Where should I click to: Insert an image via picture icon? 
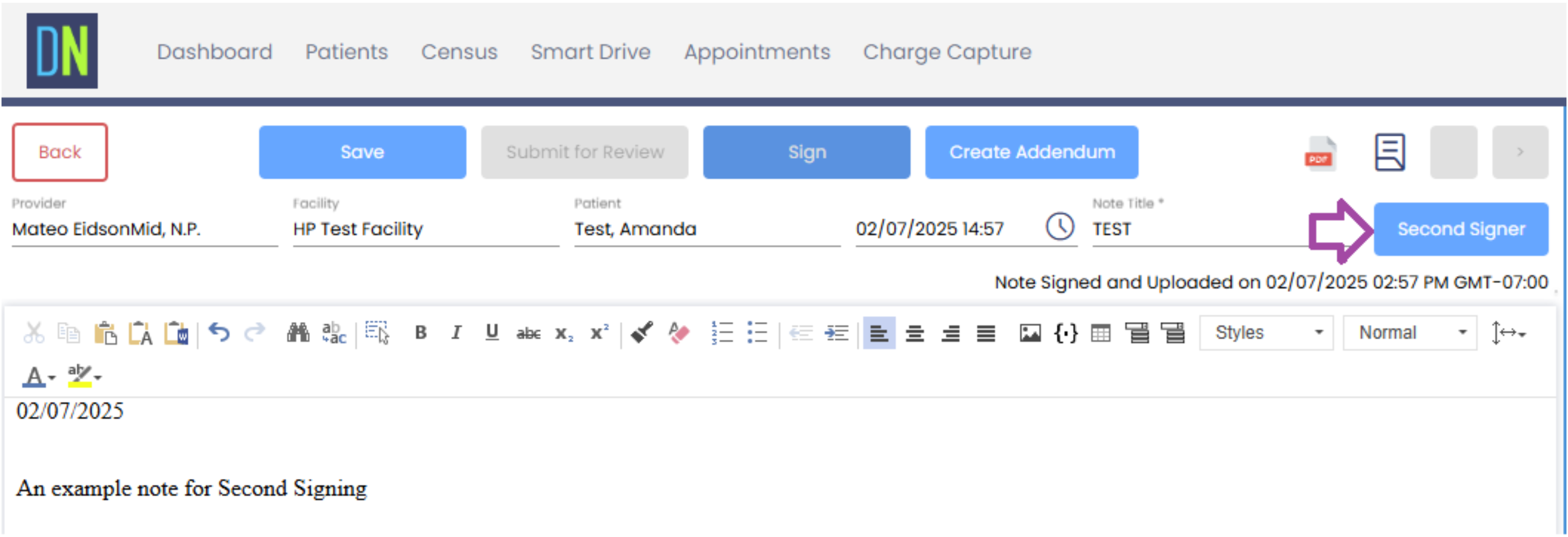1030,333
